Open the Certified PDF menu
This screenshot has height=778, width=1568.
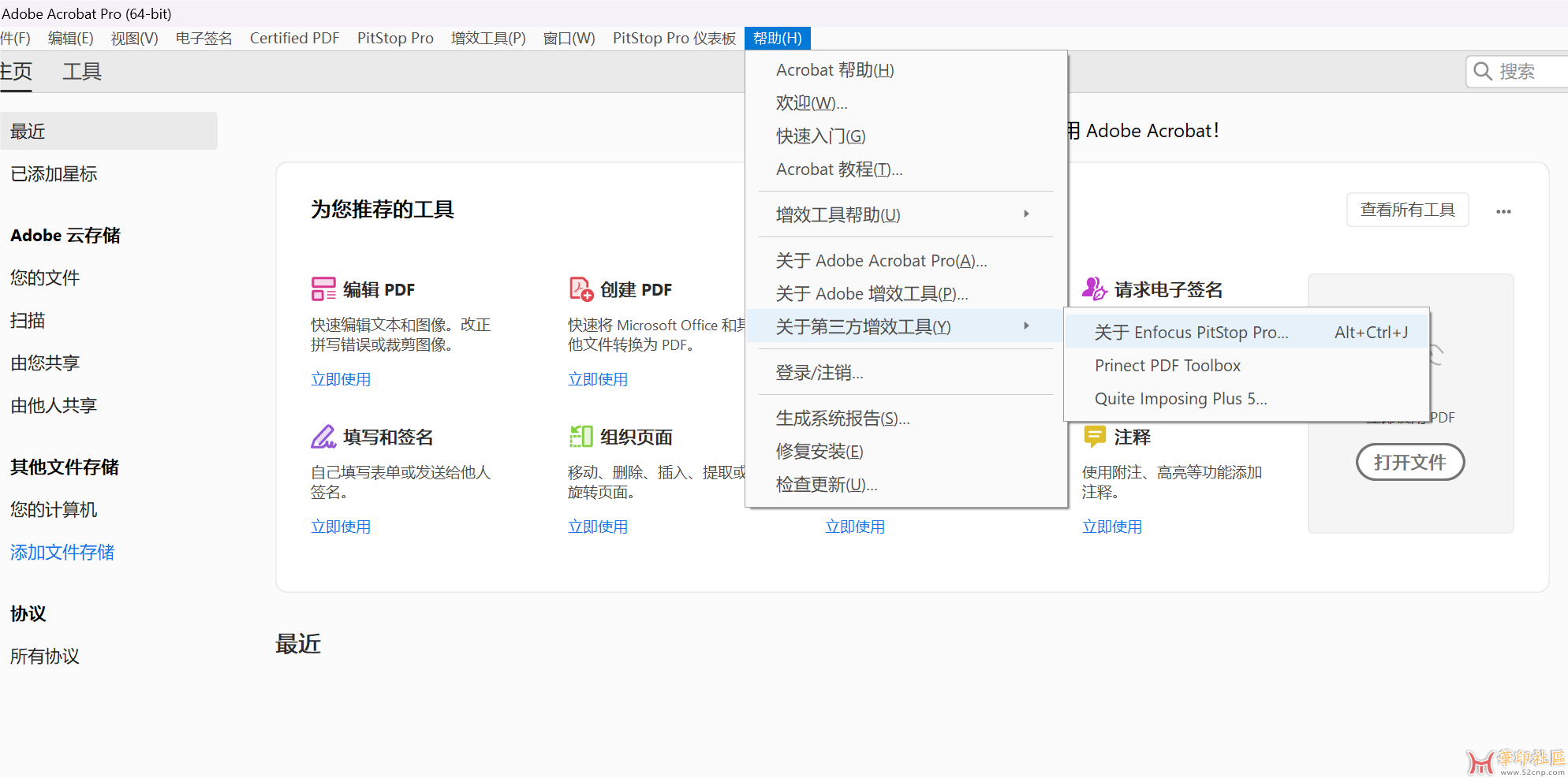coord(294,39)
